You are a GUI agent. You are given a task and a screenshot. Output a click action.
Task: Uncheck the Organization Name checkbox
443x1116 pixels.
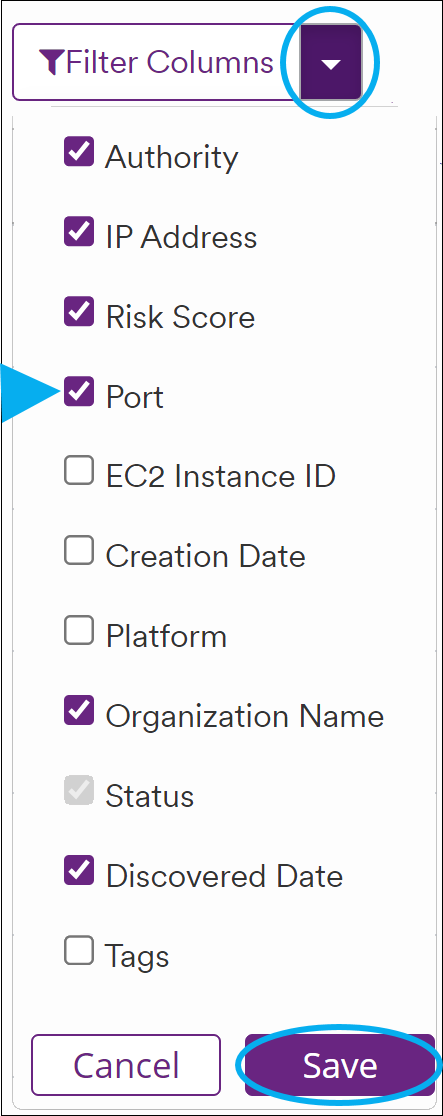(x=79, y=710)
